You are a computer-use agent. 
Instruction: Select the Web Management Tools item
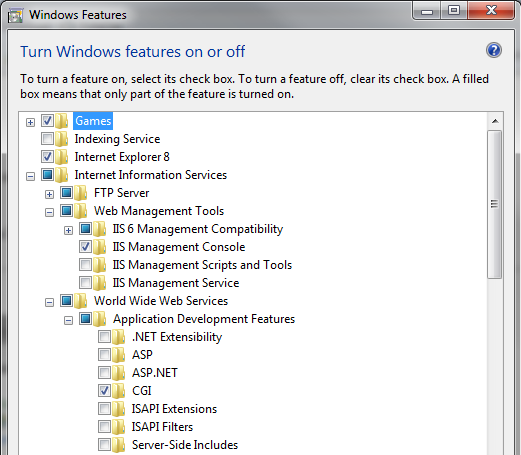[159, 211]
